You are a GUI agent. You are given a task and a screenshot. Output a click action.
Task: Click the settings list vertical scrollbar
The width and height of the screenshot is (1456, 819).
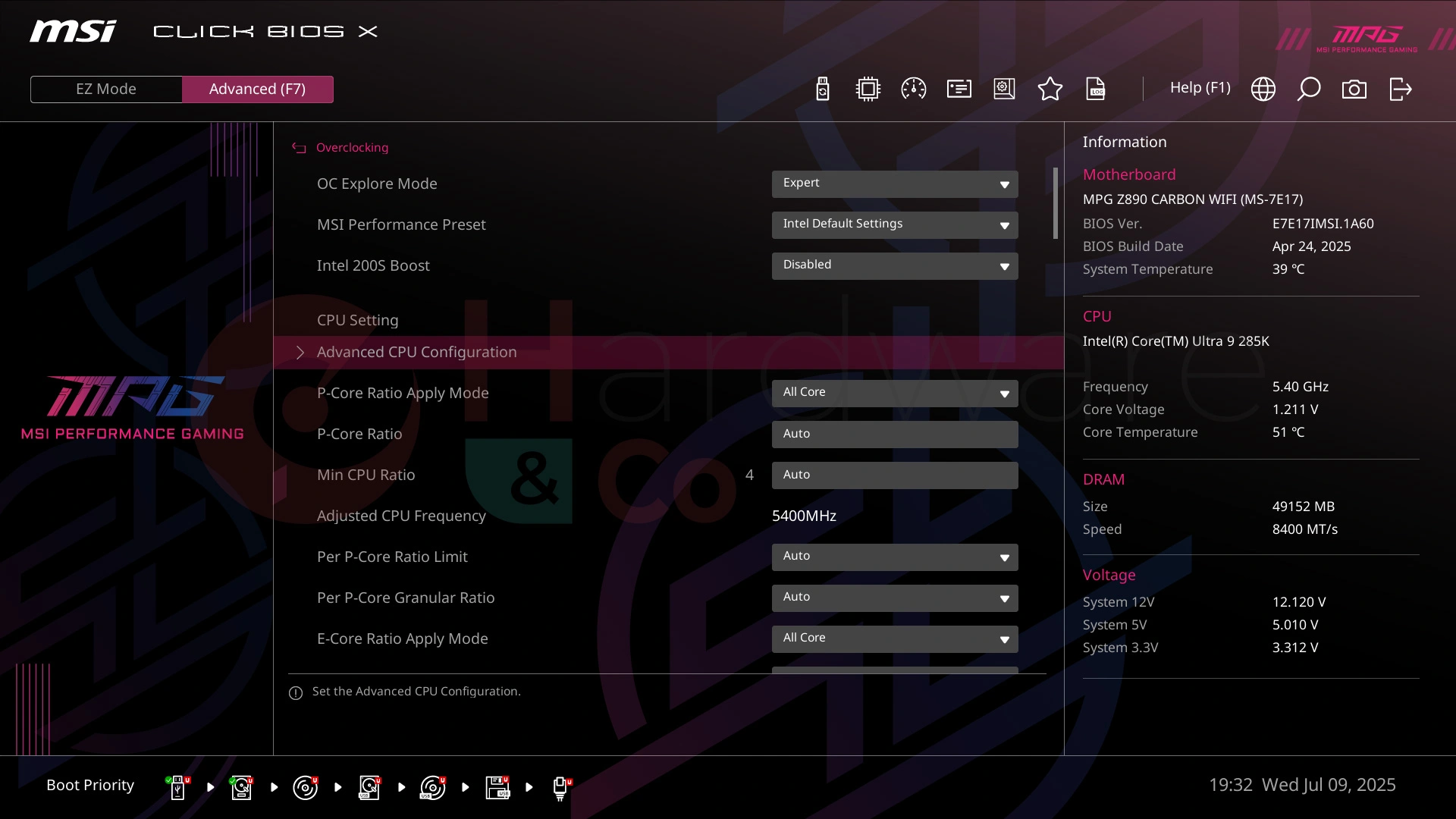coord(1056,203)
